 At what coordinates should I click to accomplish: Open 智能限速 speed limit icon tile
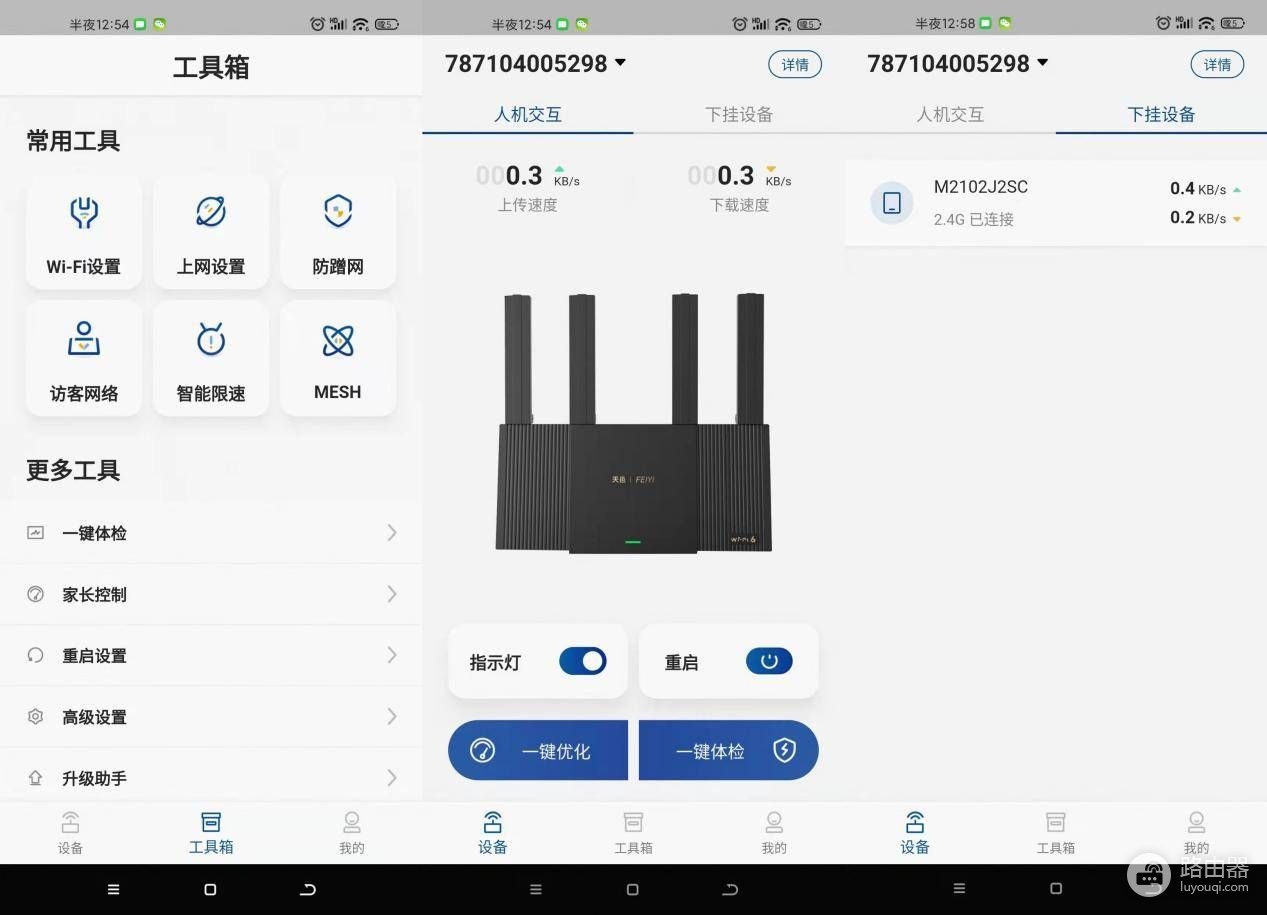pos(211,358)
